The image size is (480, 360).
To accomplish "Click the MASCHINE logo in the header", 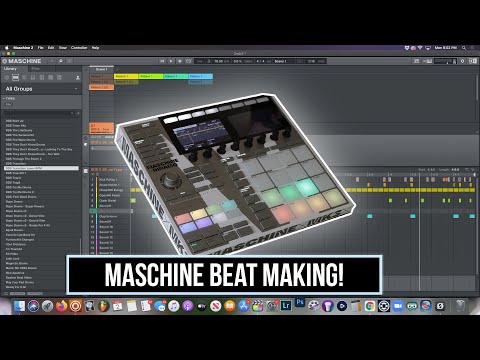I will [22, 61].
